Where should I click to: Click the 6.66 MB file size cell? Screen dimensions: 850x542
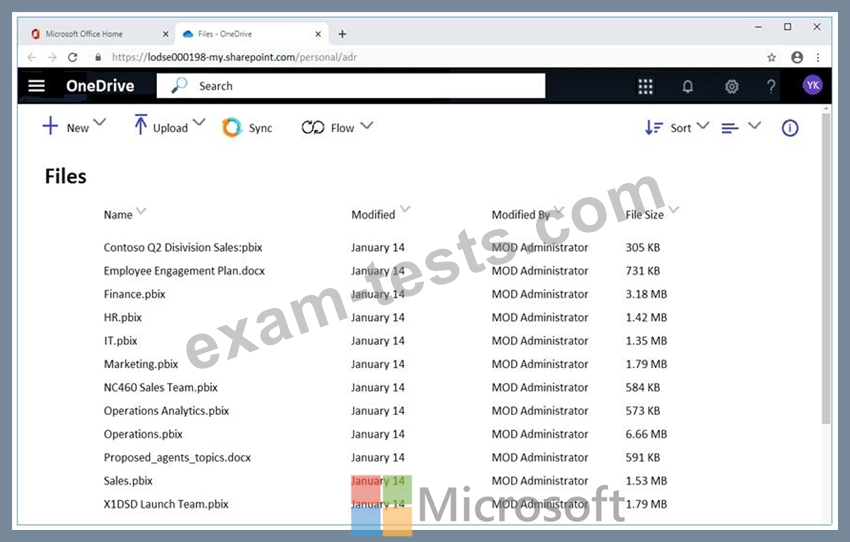pyautogui.click(x=646, y=434)
